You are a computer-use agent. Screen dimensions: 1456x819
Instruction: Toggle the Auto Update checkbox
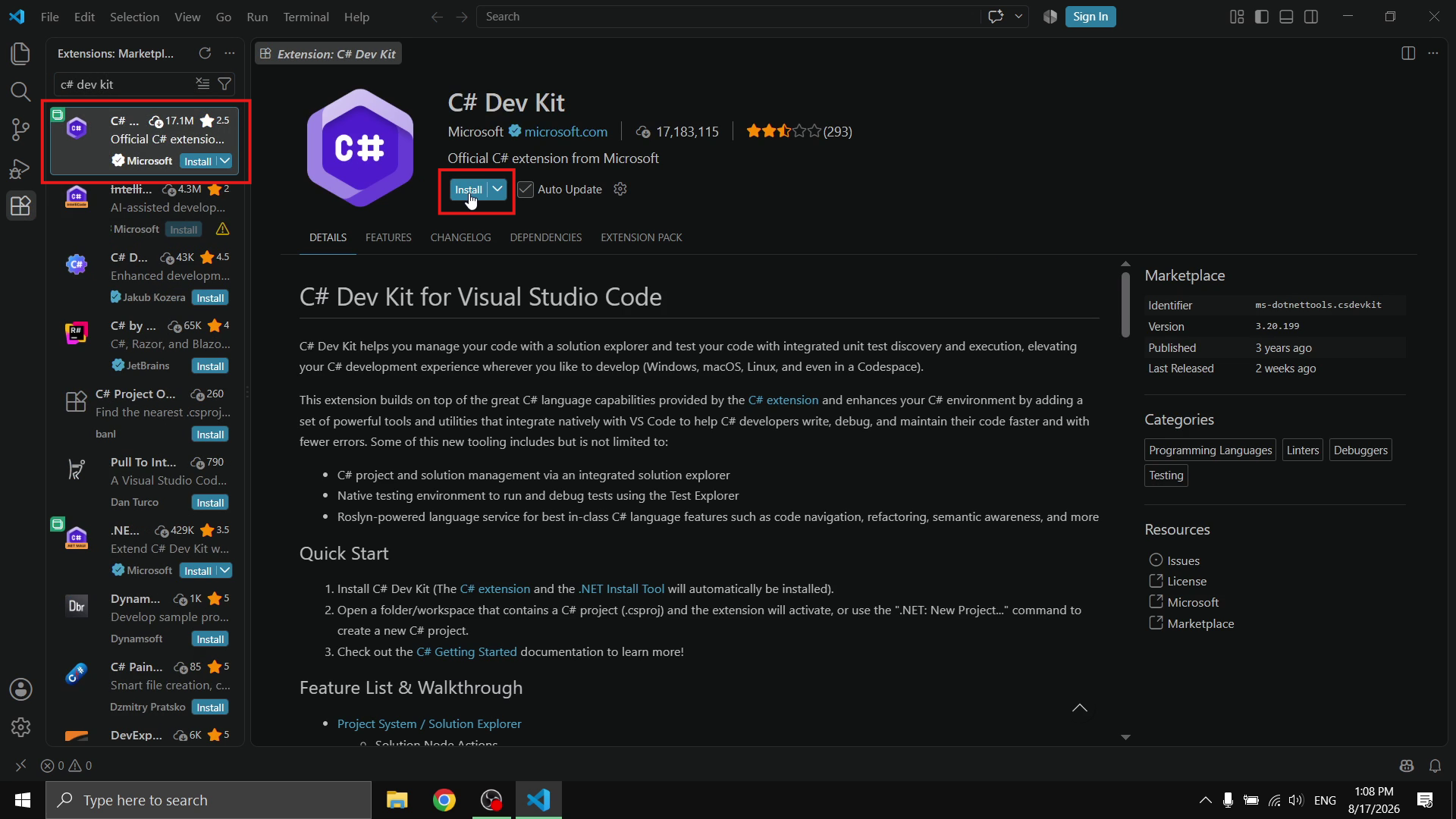(526, 189)
